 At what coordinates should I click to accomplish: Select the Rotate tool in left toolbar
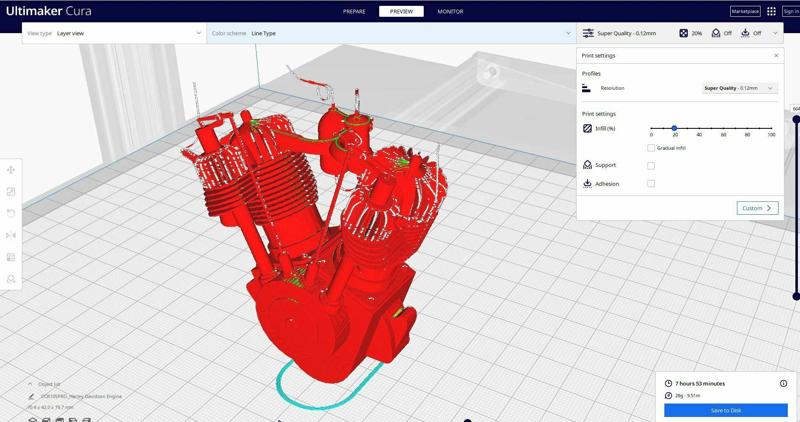click(x=11, y=213)
